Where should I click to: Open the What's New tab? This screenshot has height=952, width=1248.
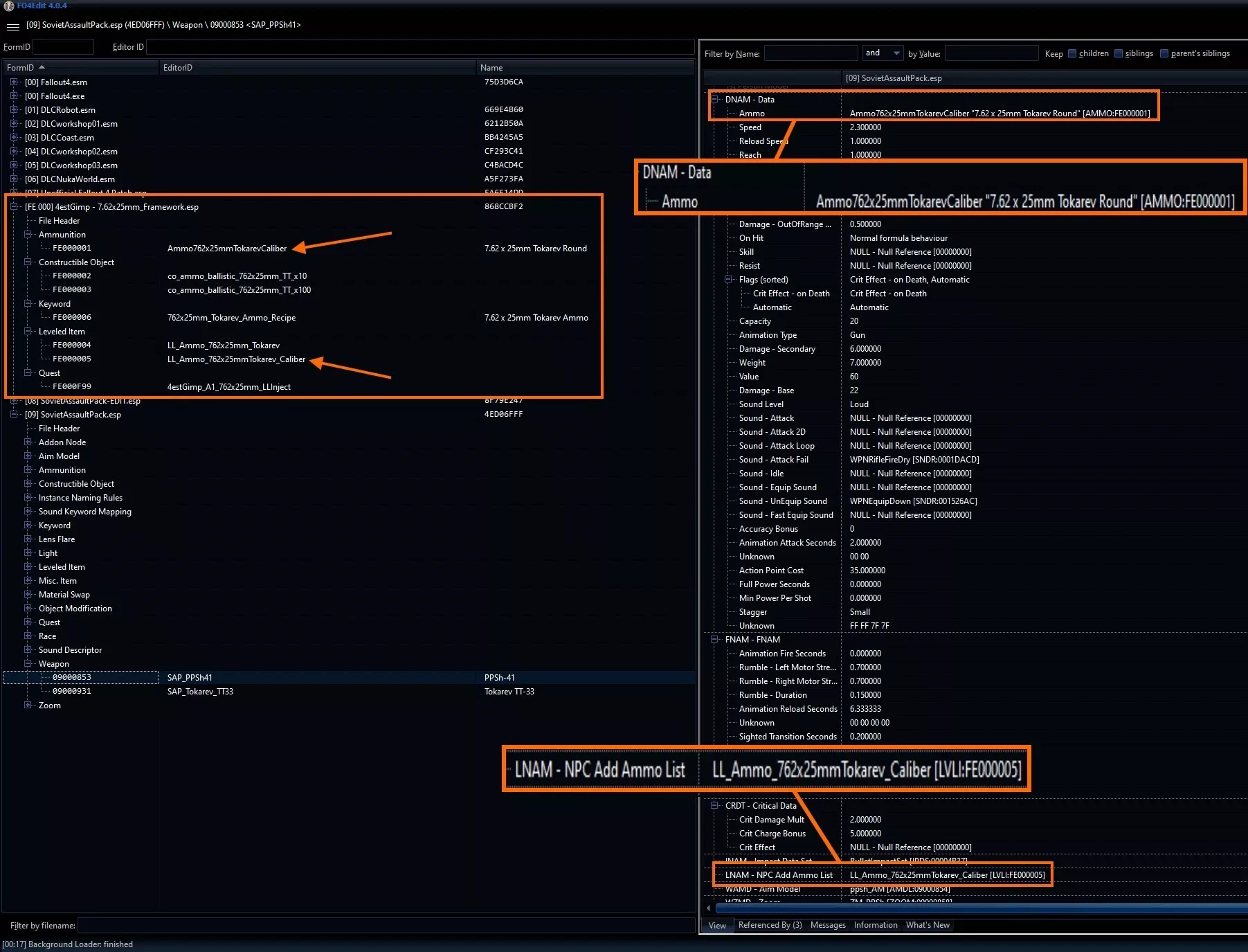click(928, 925)
